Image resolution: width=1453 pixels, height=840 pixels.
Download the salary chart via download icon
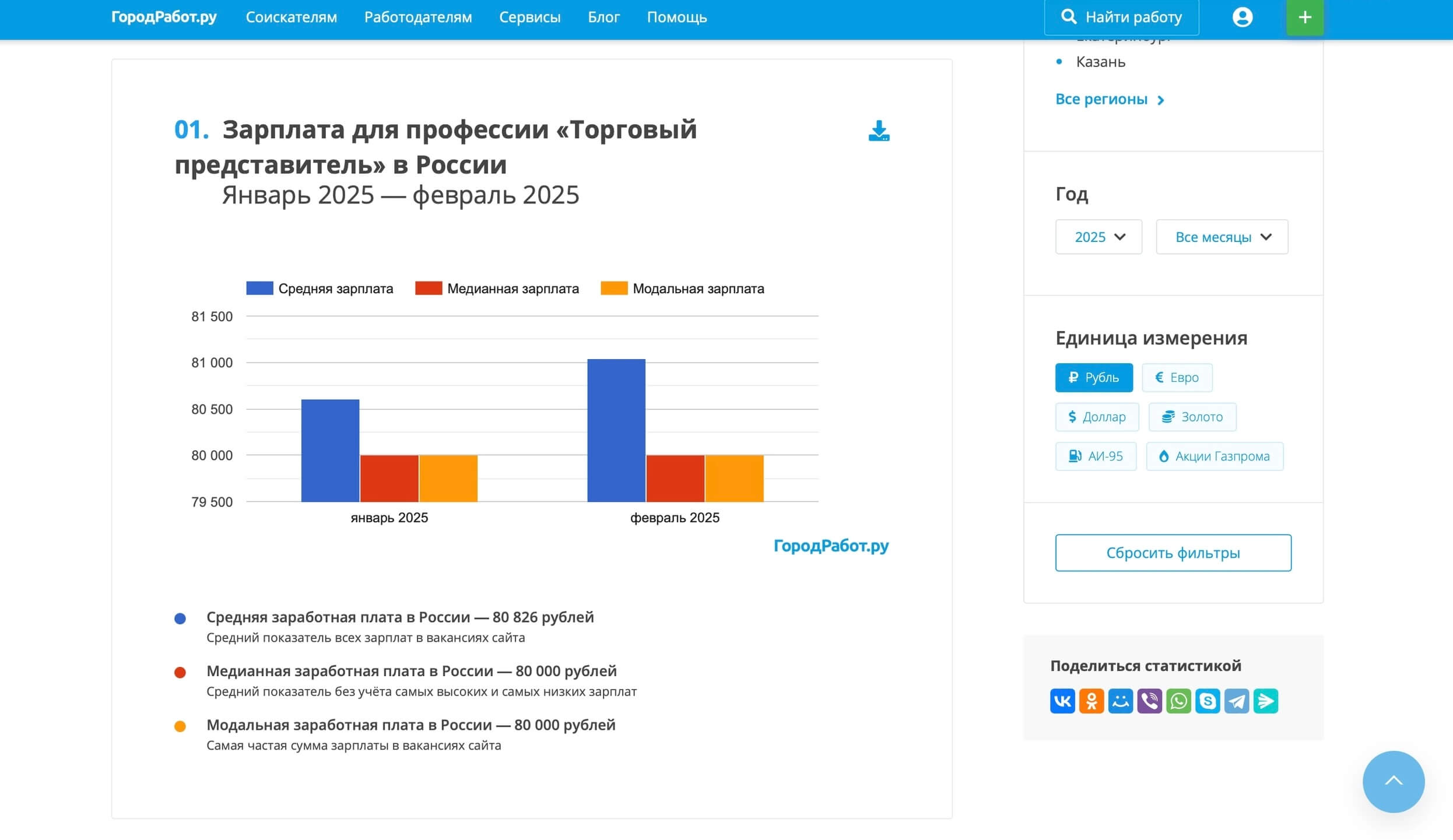pyautogui.click(x=879, y=131)
